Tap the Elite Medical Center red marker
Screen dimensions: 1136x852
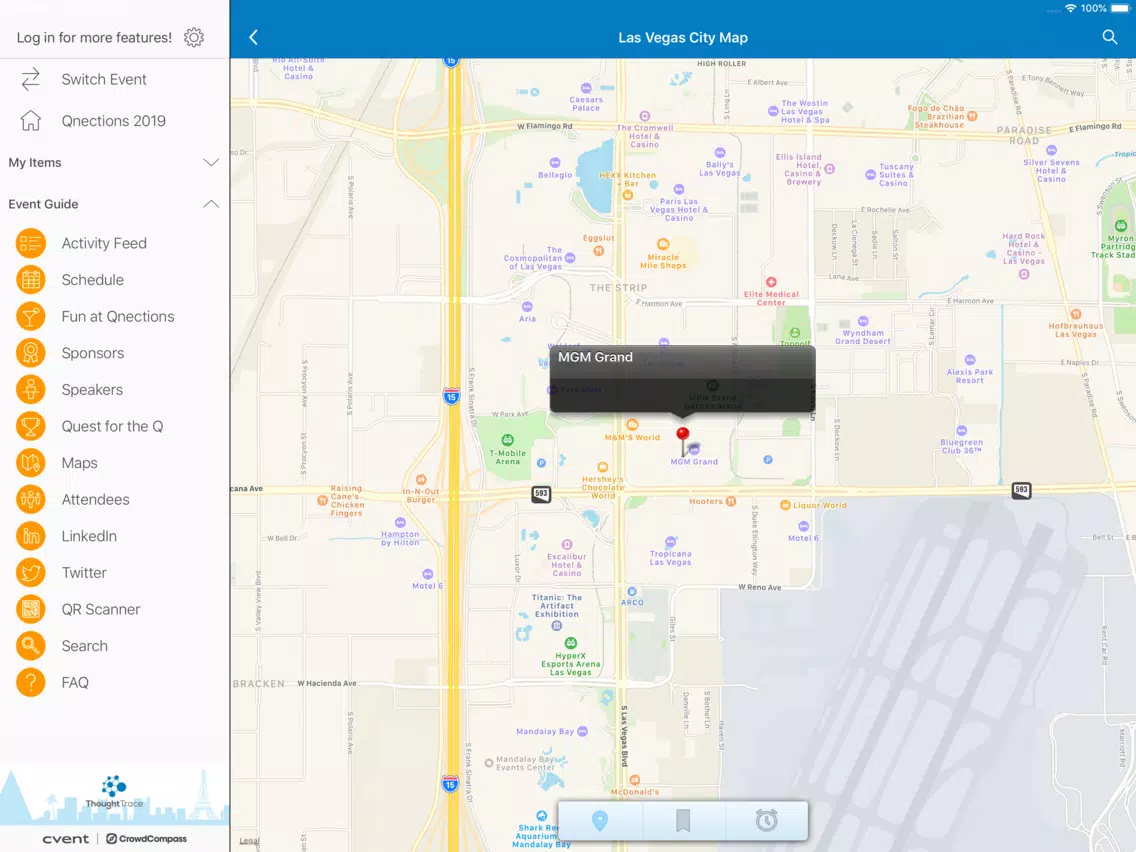click(x=771, y=282)
